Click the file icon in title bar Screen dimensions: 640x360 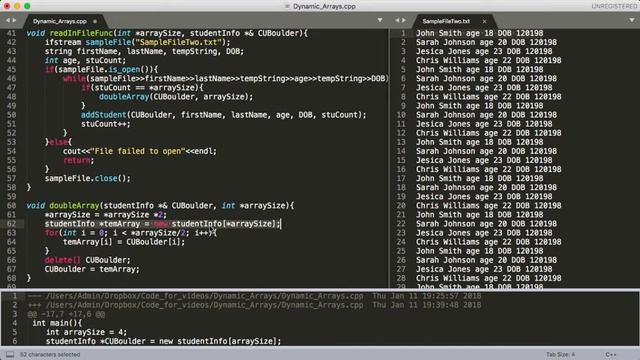coord(287,6)
